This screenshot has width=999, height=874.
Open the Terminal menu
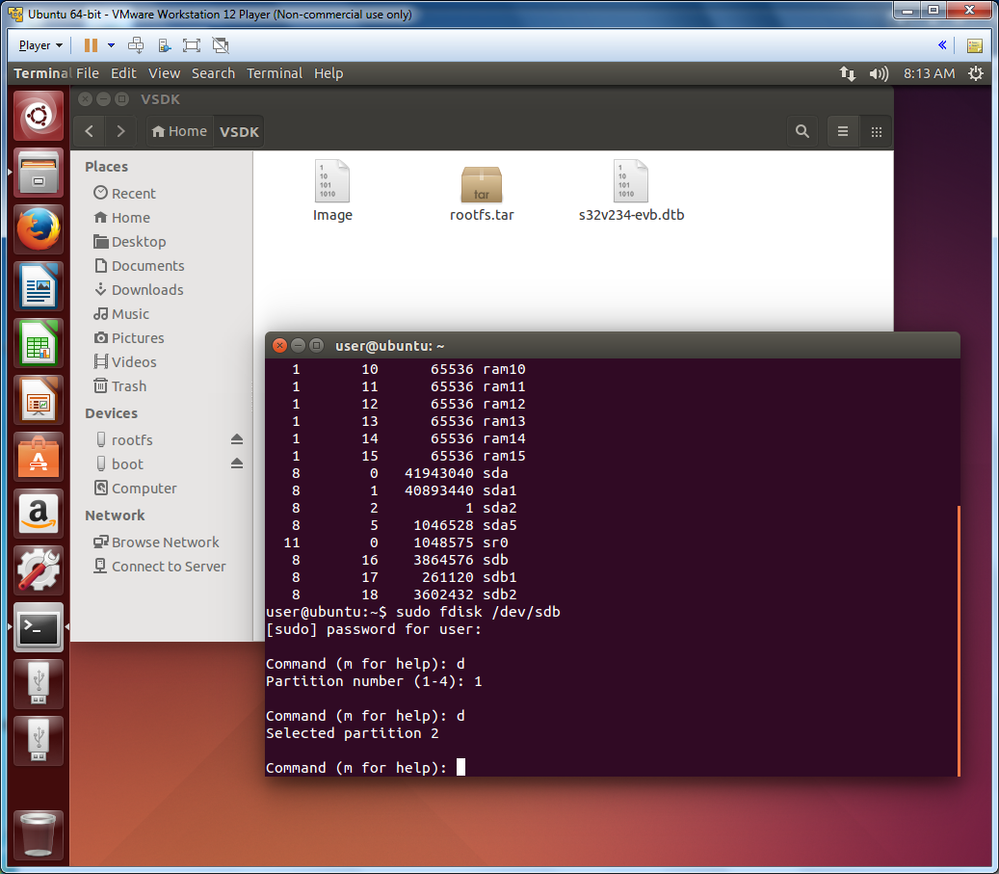point(275,73)
